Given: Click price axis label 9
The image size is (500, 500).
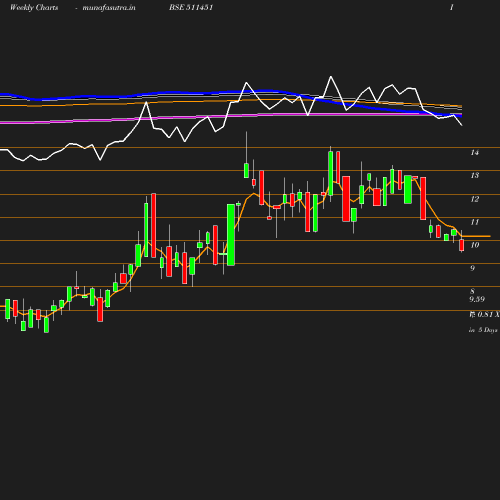Looking at the screenshot, I should click(472, 268).
